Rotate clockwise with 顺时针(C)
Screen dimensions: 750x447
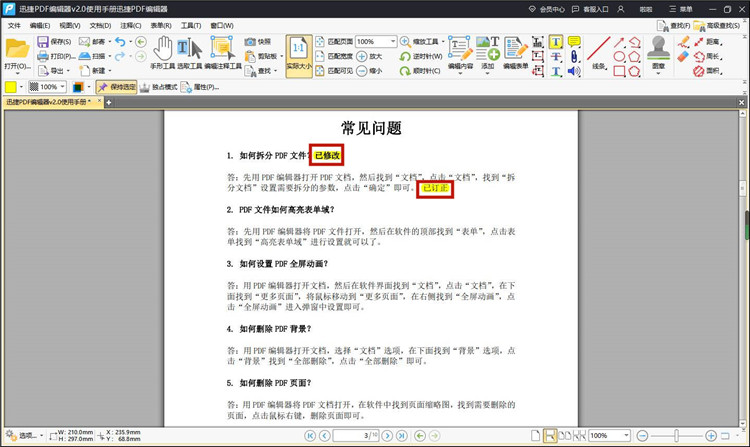(420, 71)
